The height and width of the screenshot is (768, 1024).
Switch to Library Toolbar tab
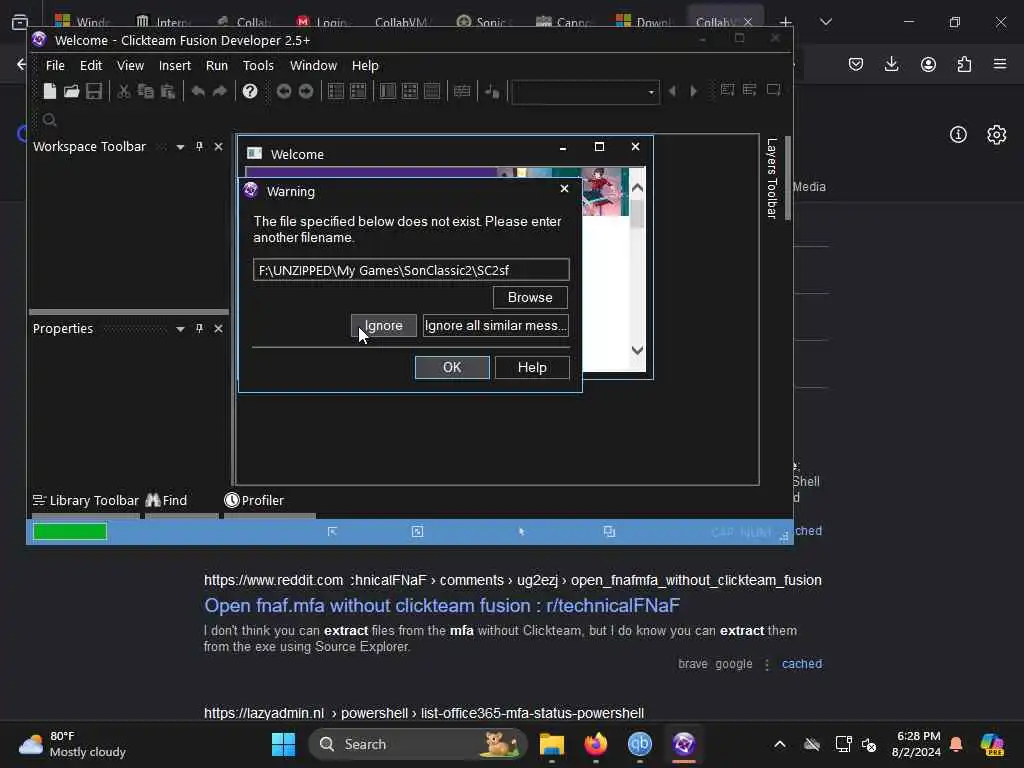(86, 500)
